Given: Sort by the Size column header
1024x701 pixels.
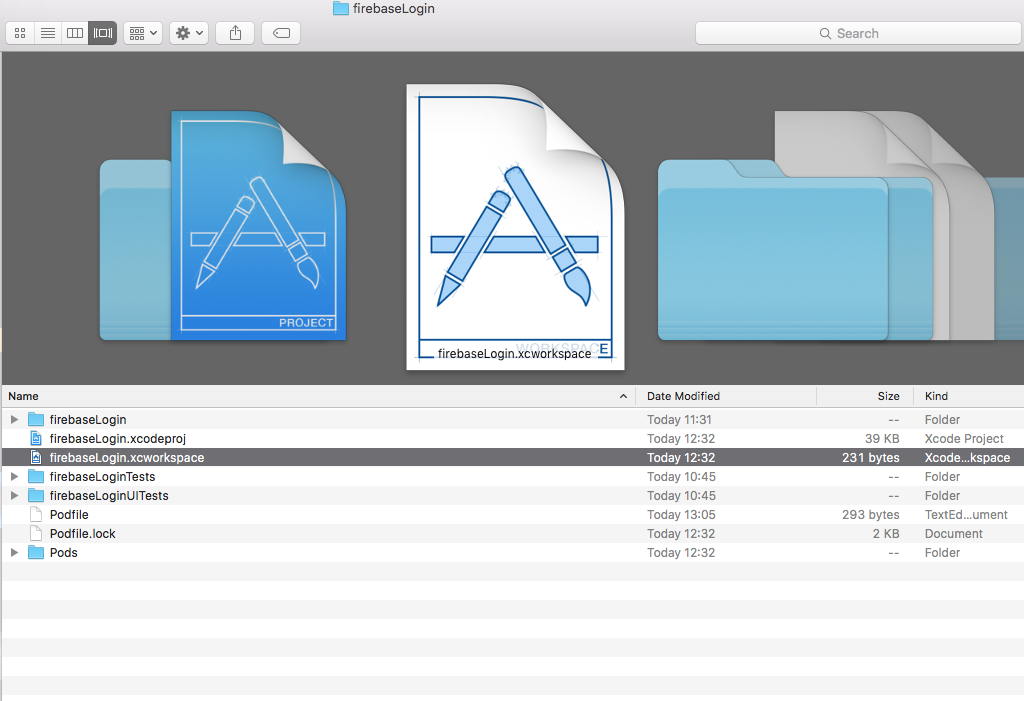Looking at the screenshot, I should tap(888, 396).
